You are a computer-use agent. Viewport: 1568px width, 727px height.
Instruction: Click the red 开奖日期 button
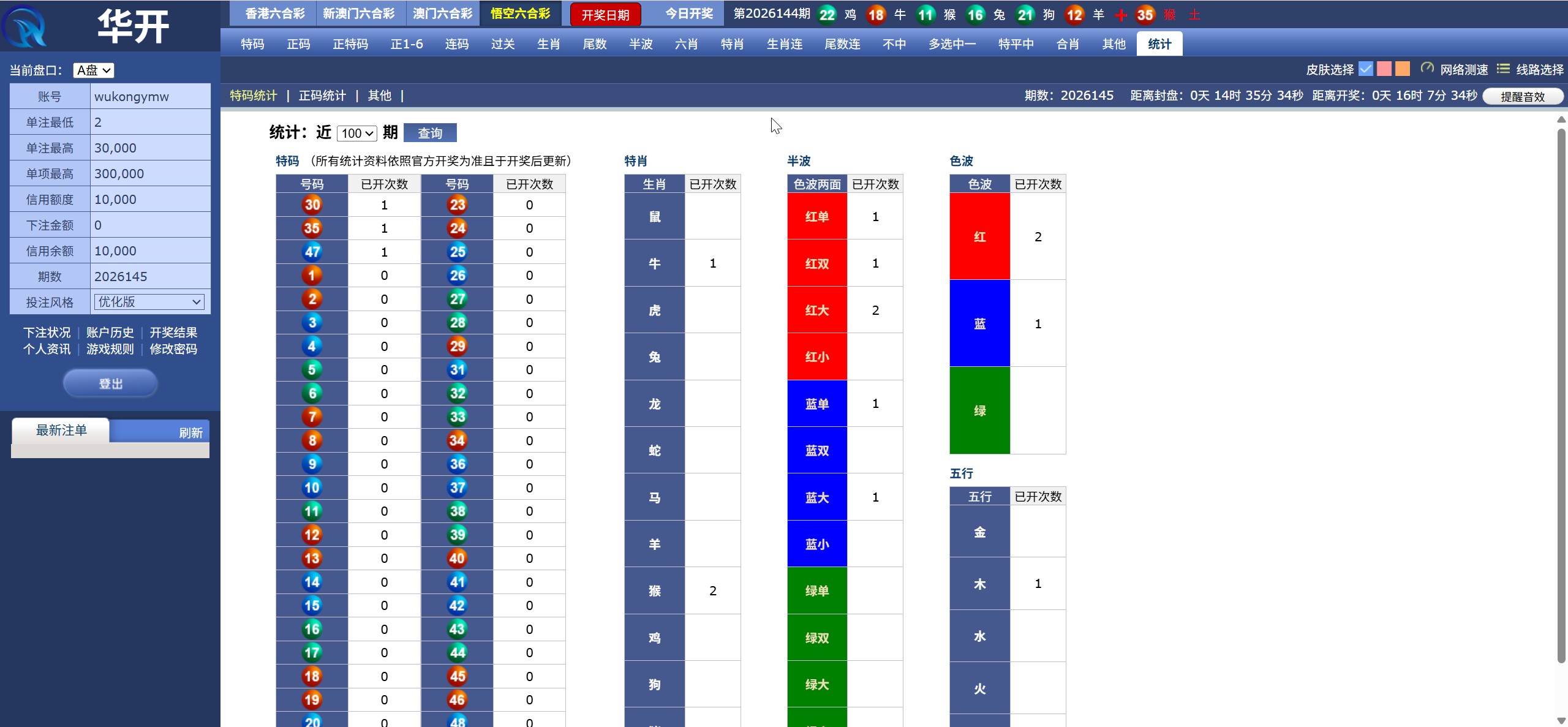point(605,15)
